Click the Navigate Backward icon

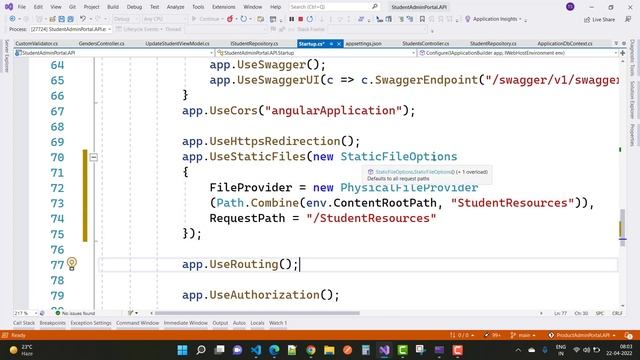tap(12, 19)
